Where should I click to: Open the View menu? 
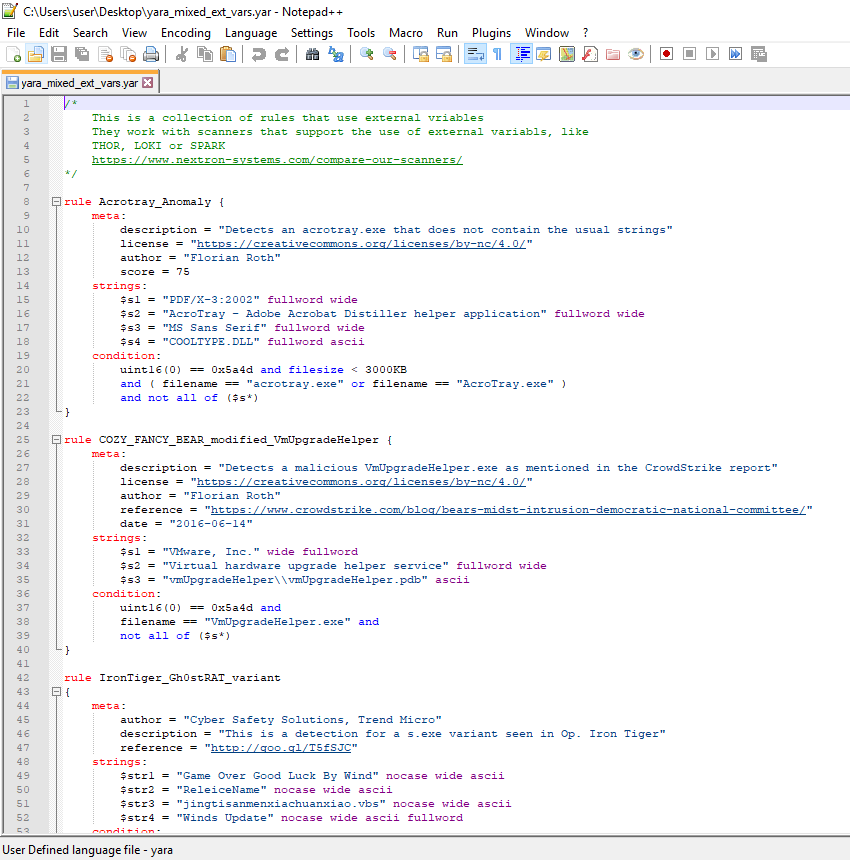tap(134, 33)
